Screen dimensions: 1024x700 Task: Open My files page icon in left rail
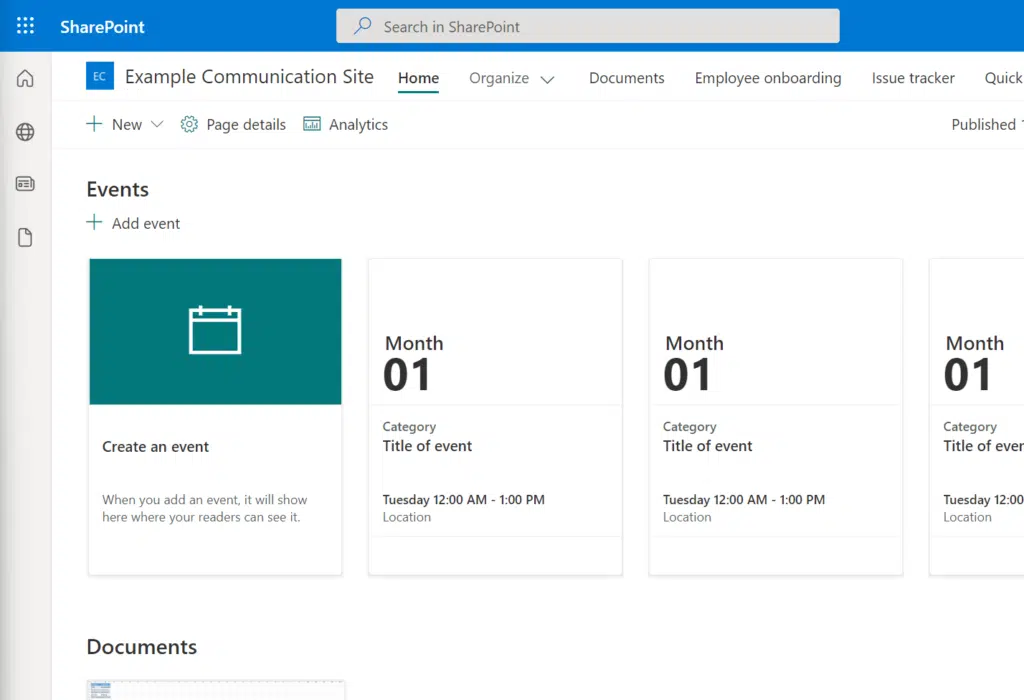(x=25, y=238)
